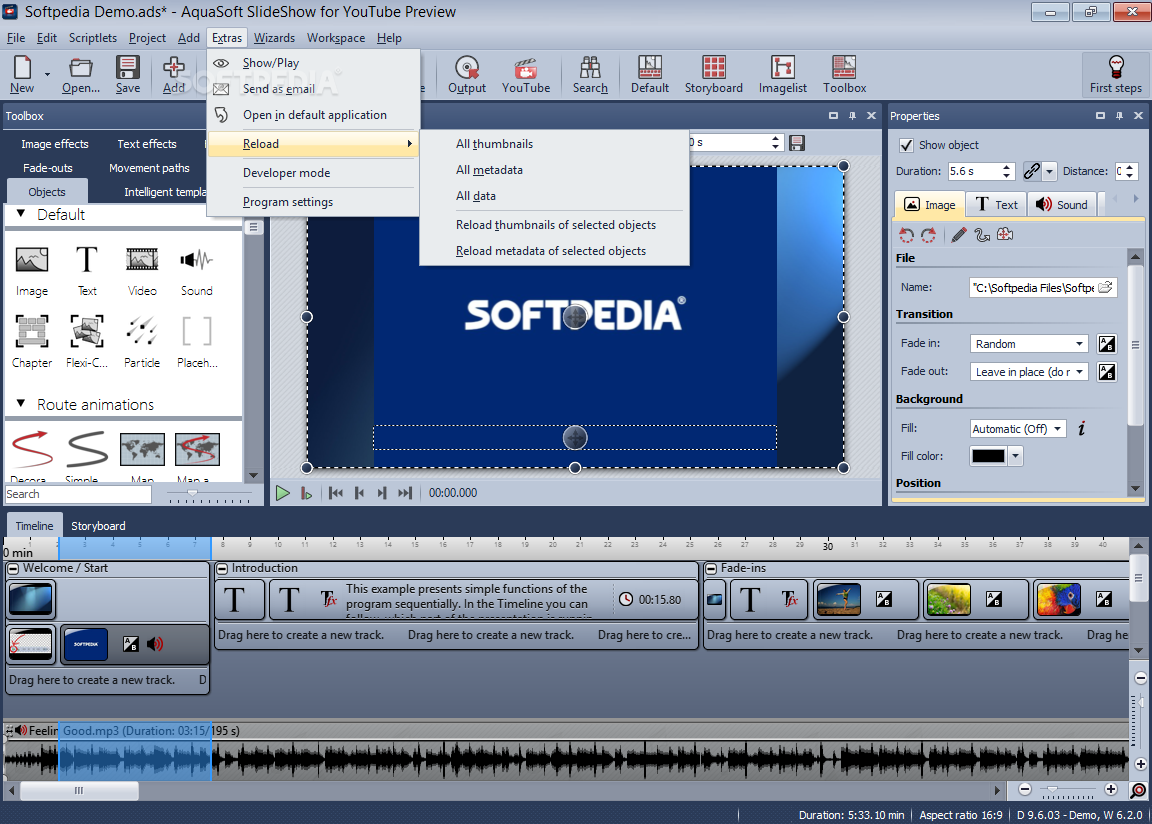
Task: Select Reload thumbnails of selected objects
Action: [x=554, y=225]
